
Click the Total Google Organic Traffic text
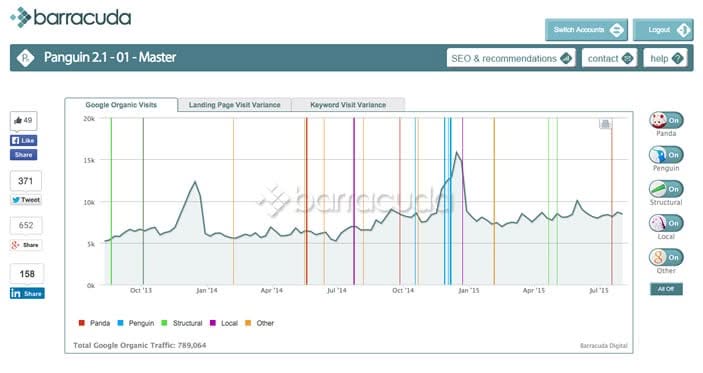(x=139, y=345)
